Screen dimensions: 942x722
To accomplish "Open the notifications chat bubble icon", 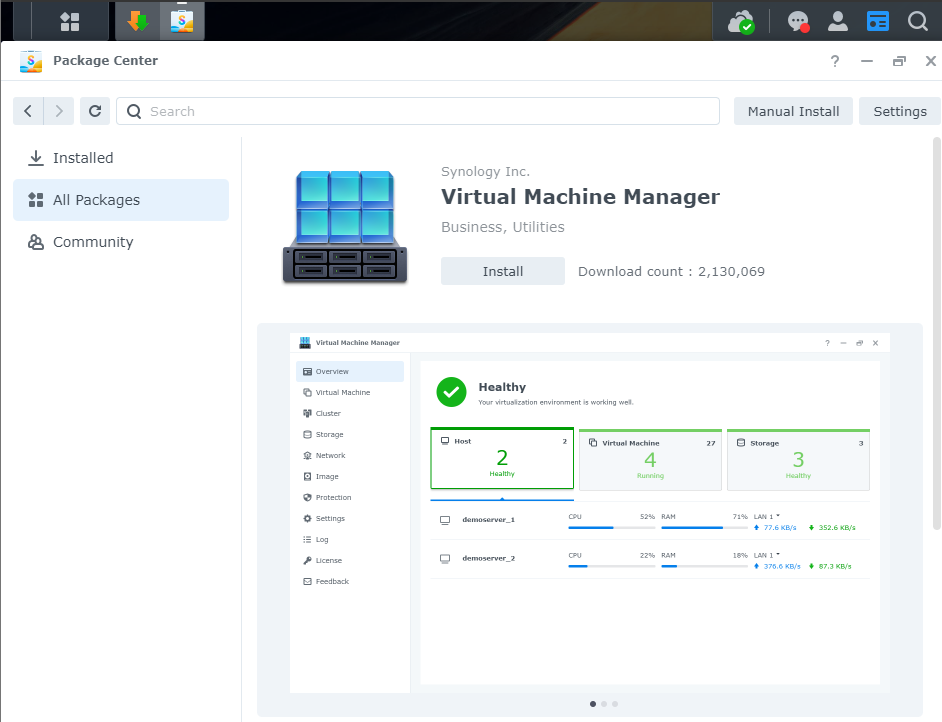I will tap(798, 22).
